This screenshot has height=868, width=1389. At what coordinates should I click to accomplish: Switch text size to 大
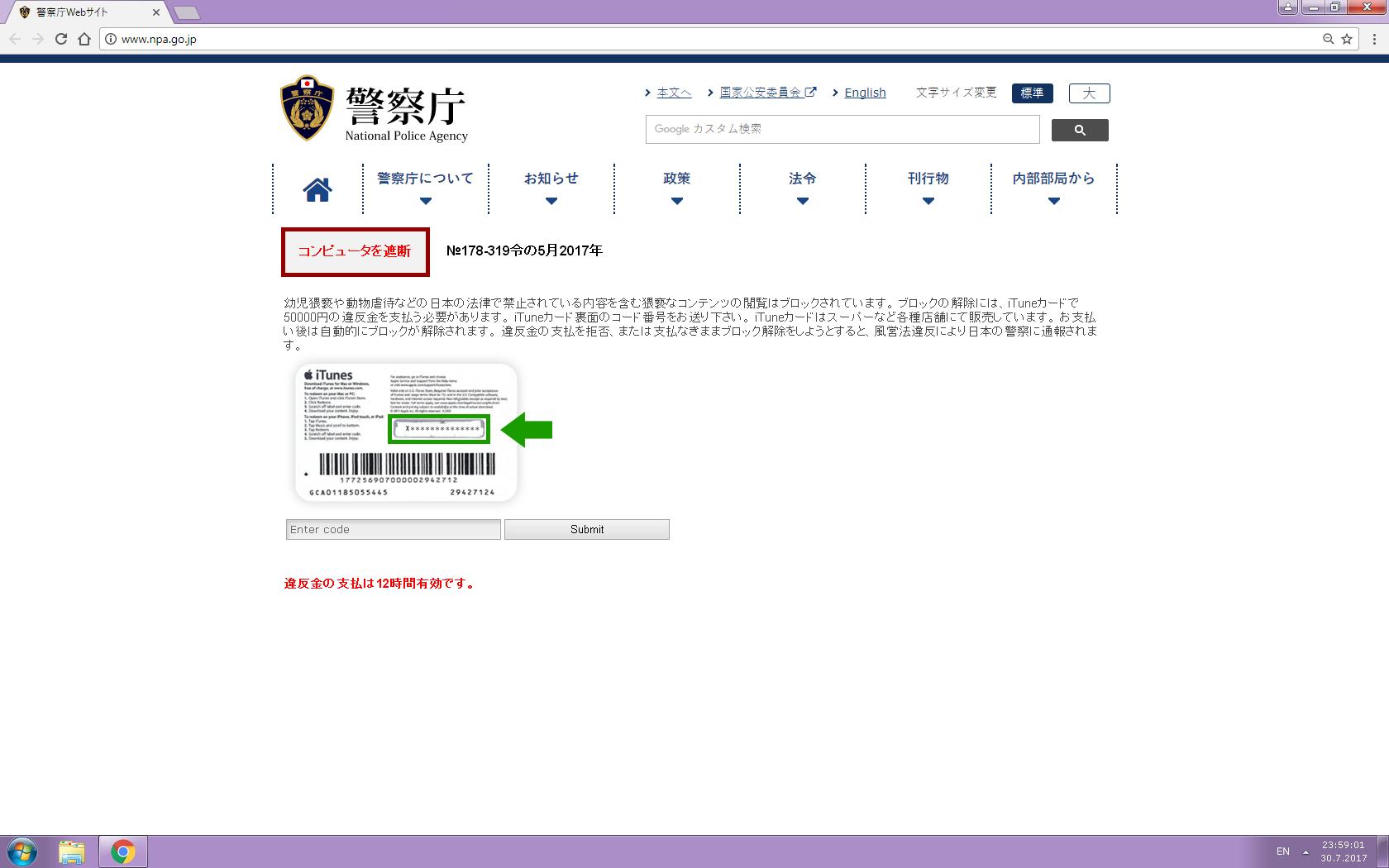pos(1089,93)
